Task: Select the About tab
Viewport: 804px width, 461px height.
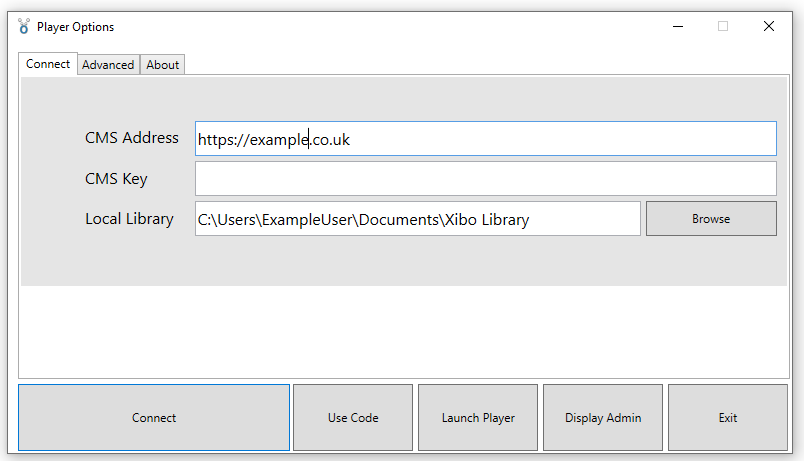Action: (x=163, y=65)
